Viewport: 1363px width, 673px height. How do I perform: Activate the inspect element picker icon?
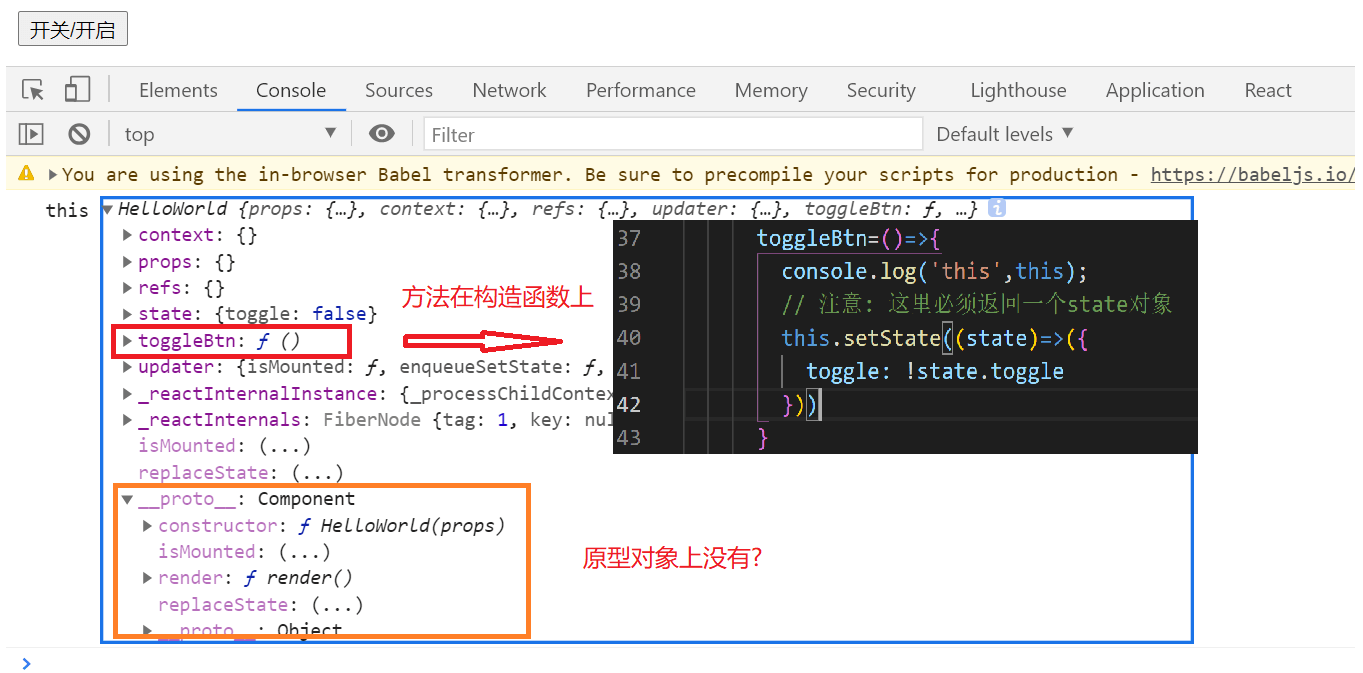33,90
